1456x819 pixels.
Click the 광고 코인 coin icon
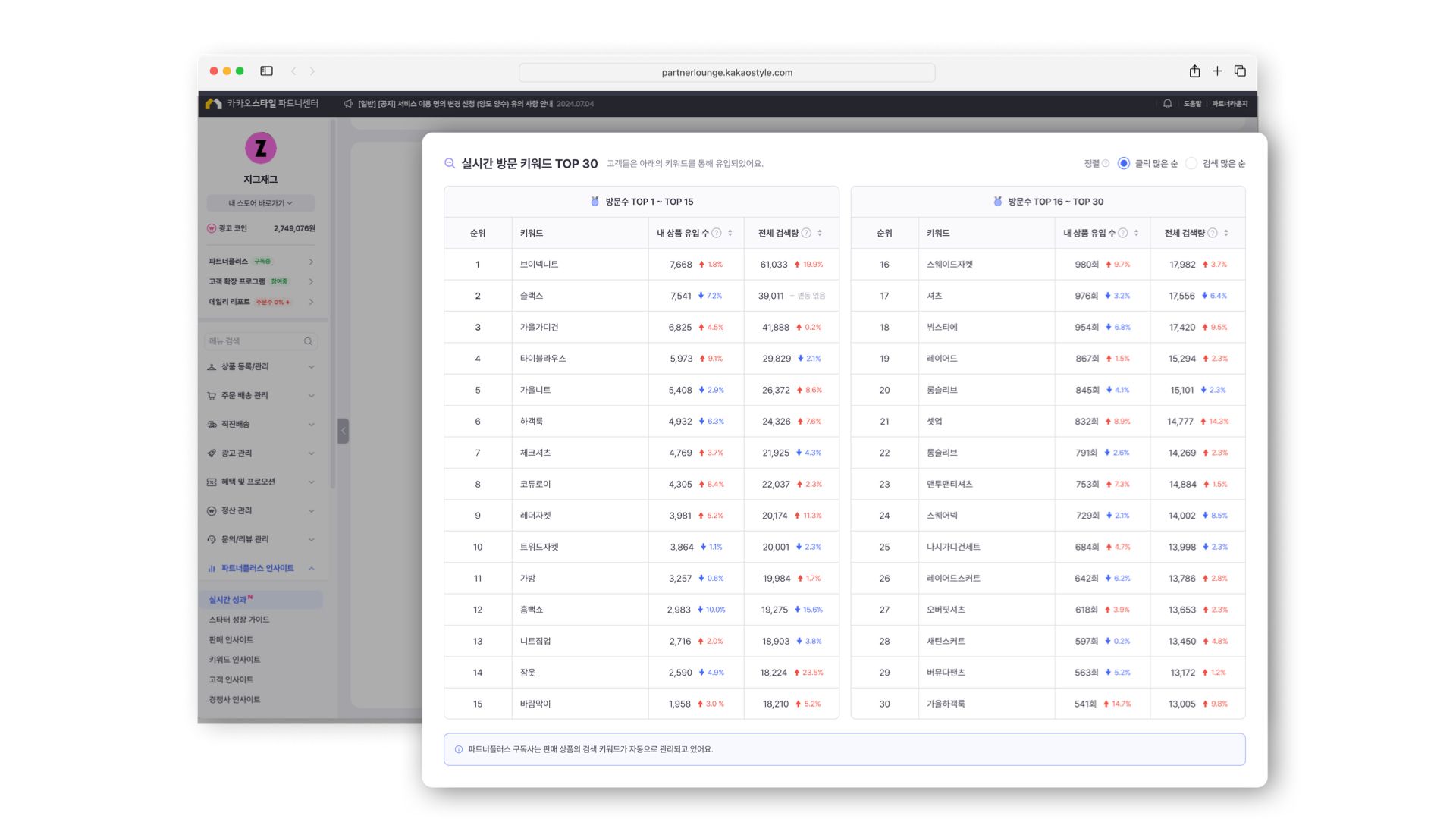[212, 228]
